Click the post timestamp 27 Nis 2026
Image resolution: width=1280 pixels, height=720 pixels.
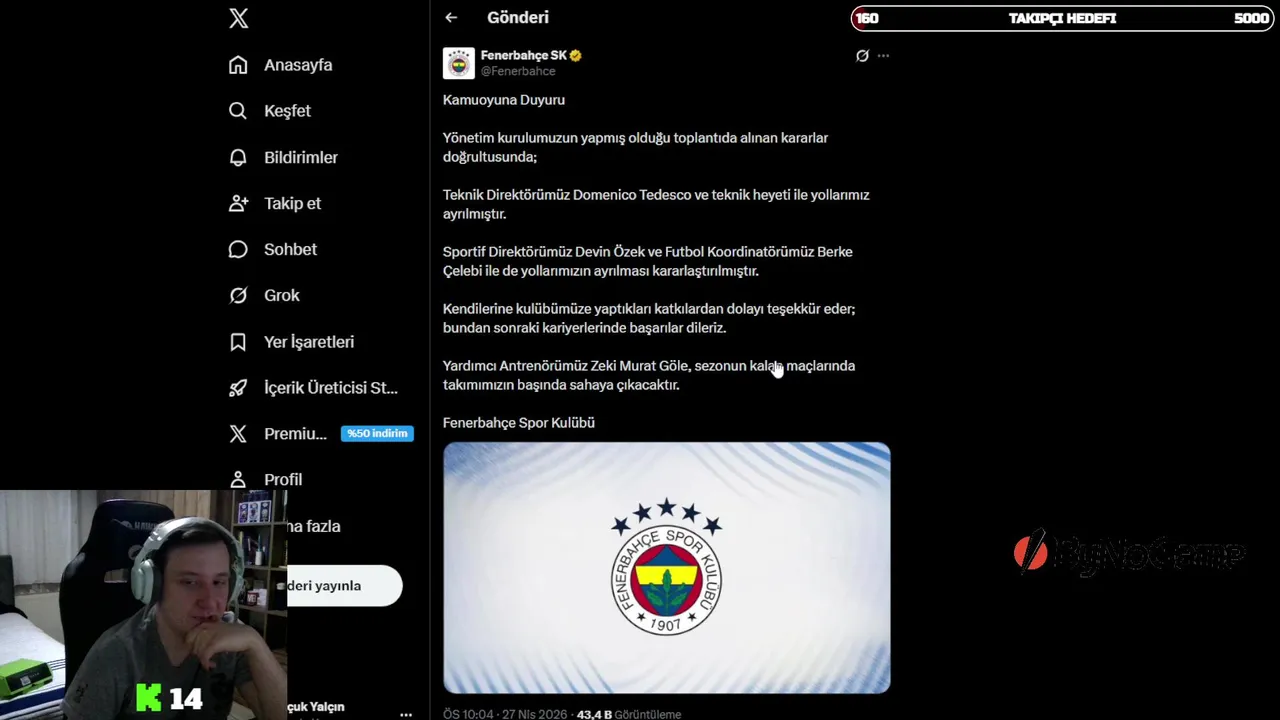[x=506, y=714]
